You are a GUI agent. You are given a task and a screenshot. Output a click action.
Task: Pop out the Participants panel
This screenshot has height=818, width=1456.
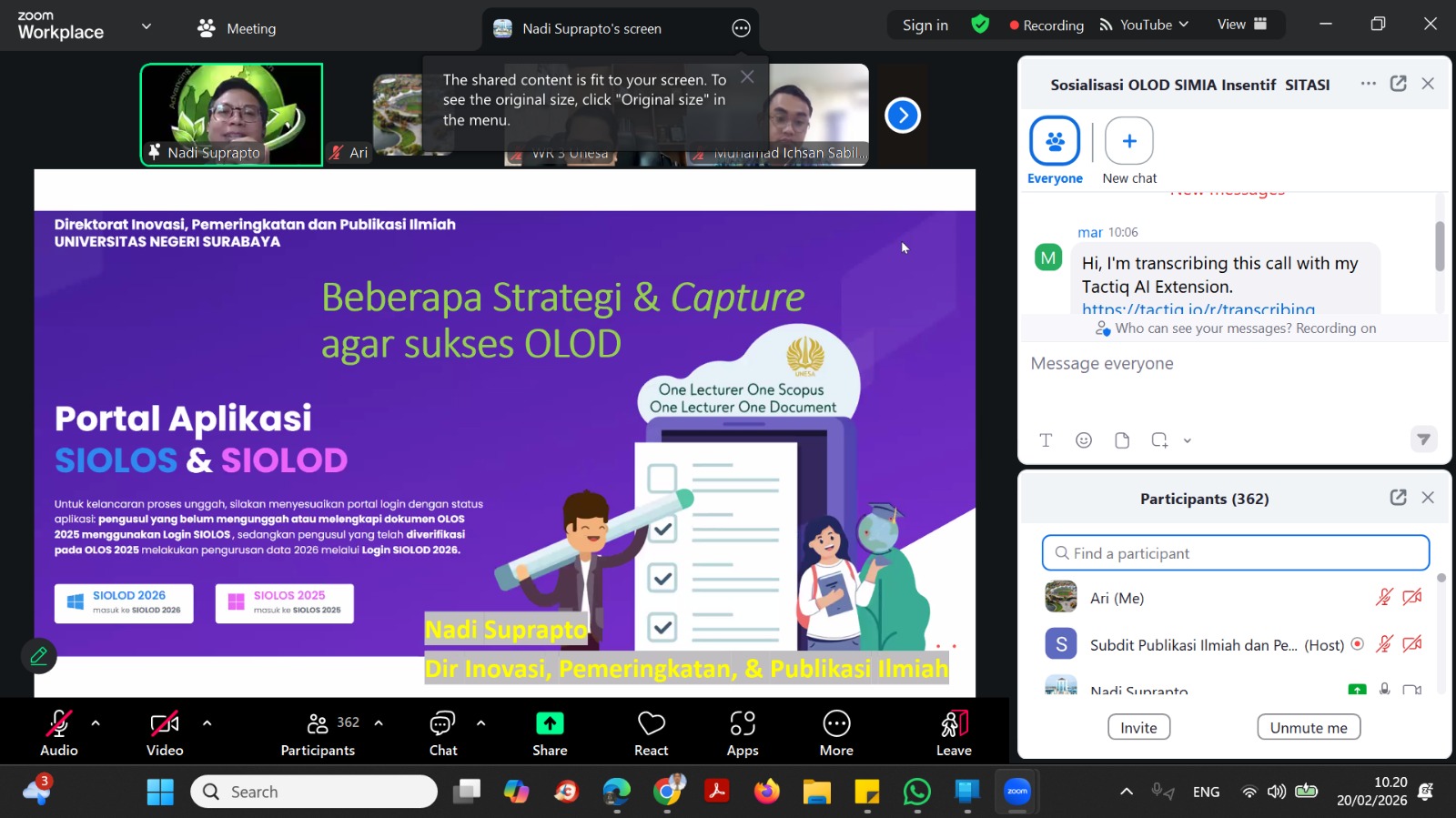pos(1398,498)
